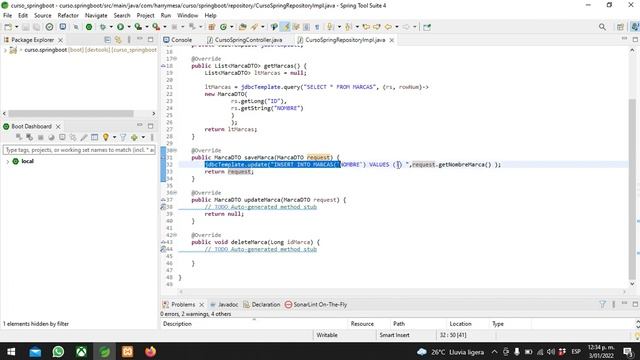Open External Tools dropdown arrow
This screenshot has height=360, width=640.
164,27
